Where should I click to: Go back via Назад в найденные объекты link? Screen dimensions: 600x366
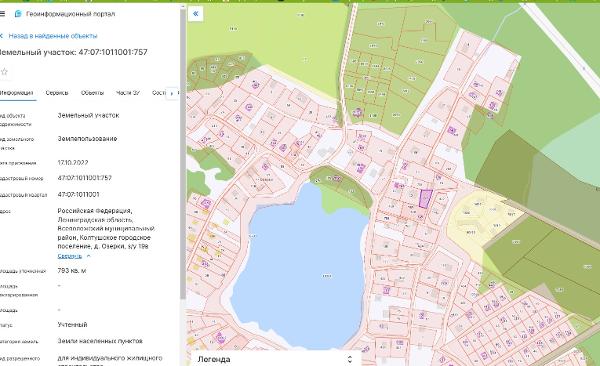point(53,36)
